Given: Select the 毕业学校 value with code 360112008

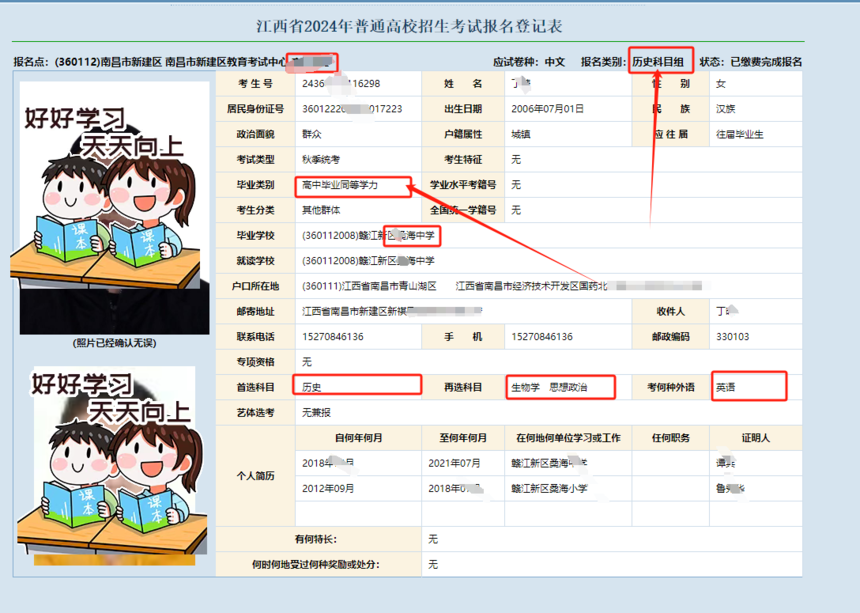Looking at the screenshot, I should pos(368,235).
